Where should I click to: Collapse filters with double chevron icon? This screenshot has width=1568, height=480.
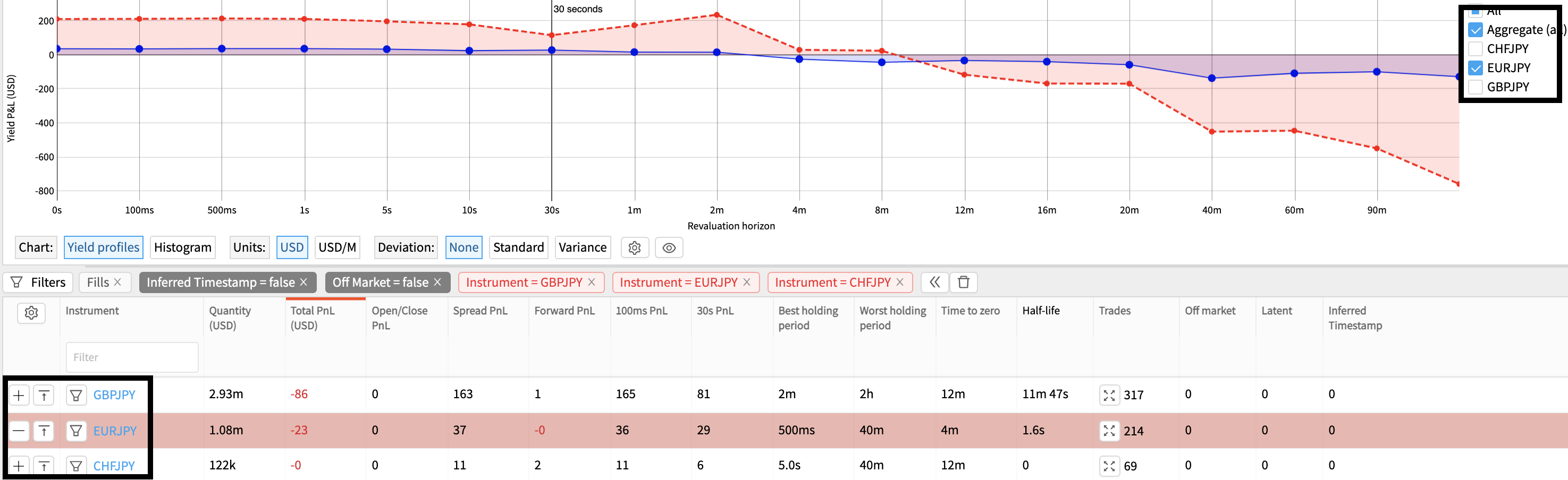click(934, 282)
